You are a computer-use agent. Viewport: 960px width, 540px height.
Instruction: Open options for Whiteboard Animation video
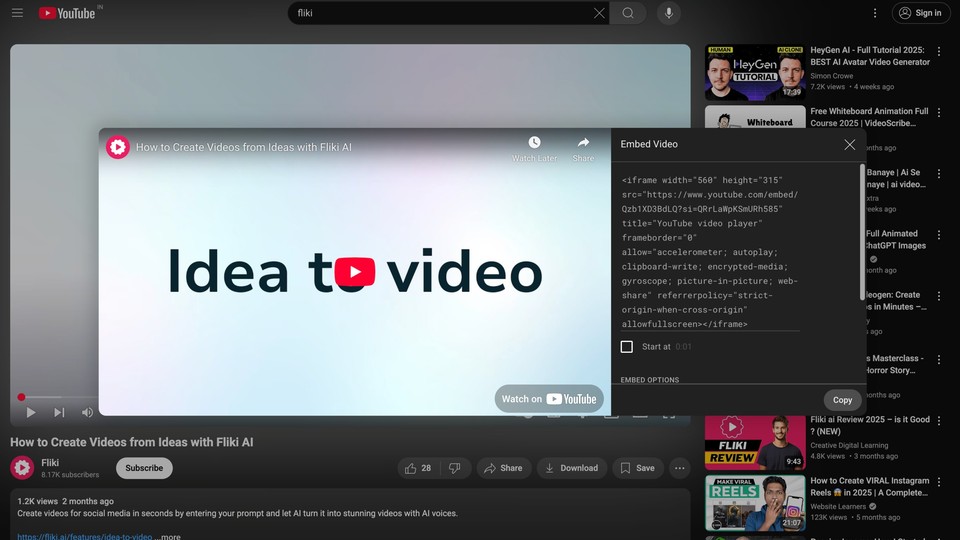coord(939,113)
